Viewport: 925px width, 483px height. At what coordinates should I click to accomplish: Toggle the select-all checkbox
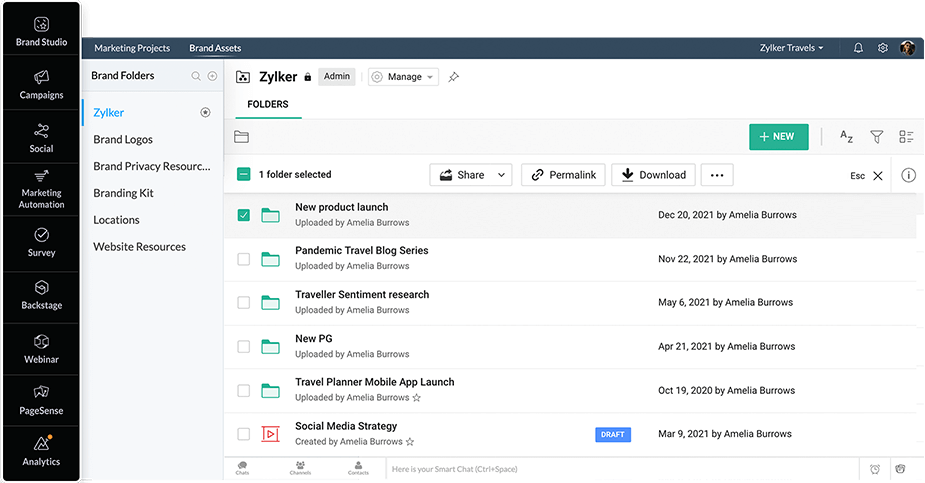tap(244, 175)
